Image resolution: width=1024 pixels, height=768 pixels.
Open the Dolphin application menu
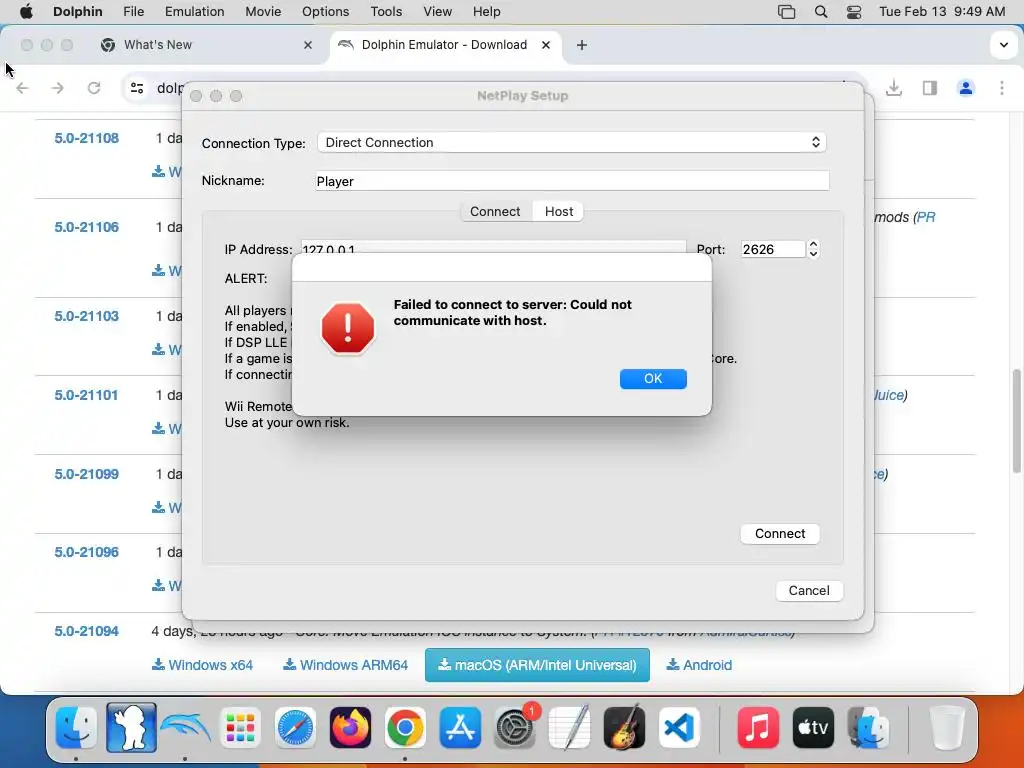(x=78, y=12)
